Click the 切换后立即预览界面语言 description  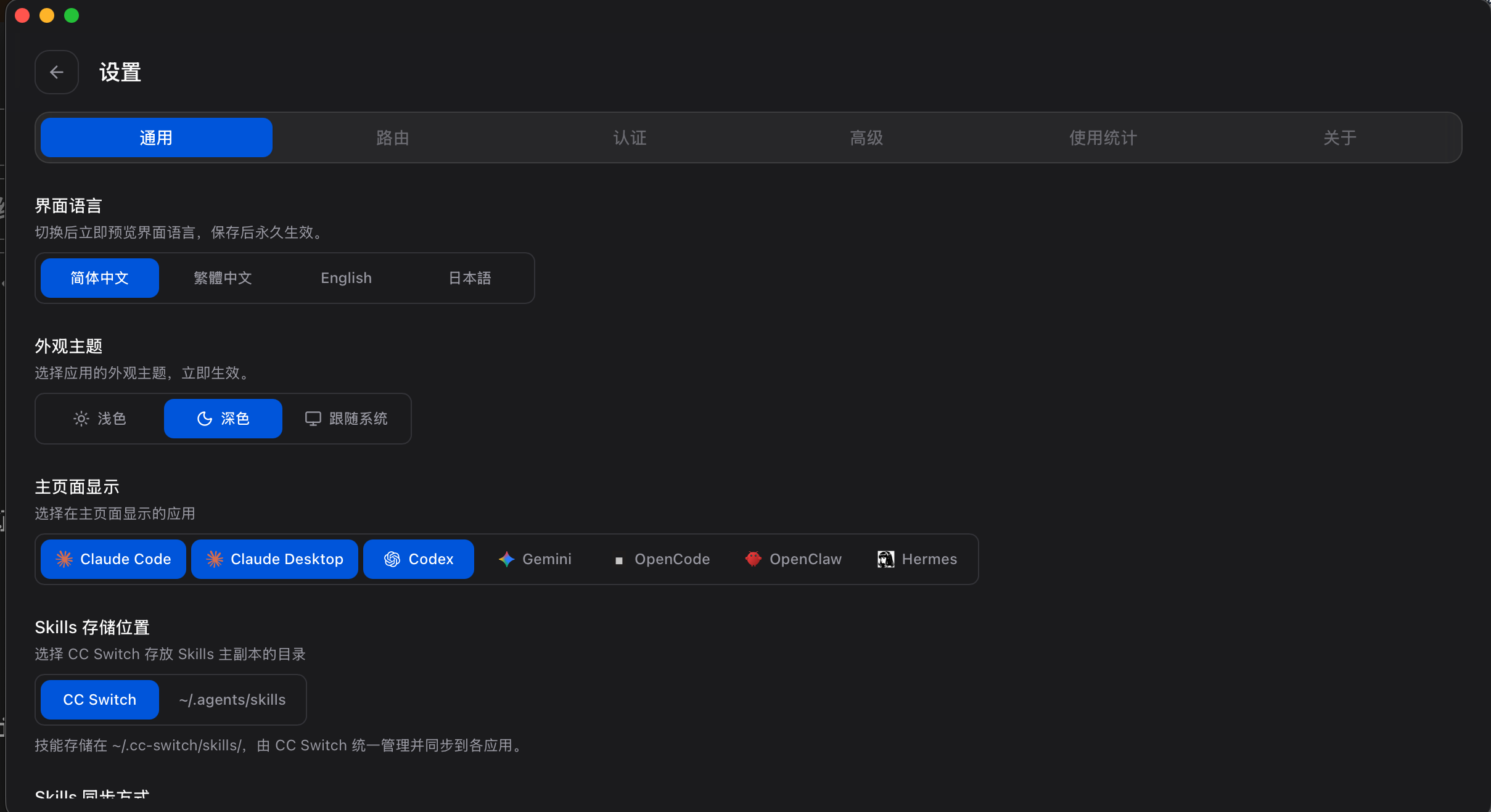point(181,232)
